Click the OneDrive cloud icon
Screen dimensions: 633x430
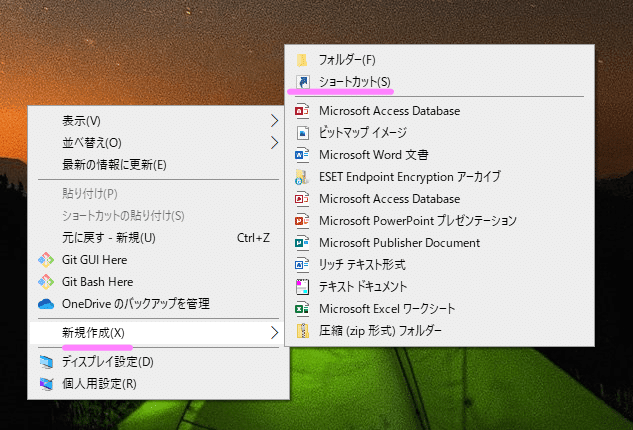tap(46, 304)
